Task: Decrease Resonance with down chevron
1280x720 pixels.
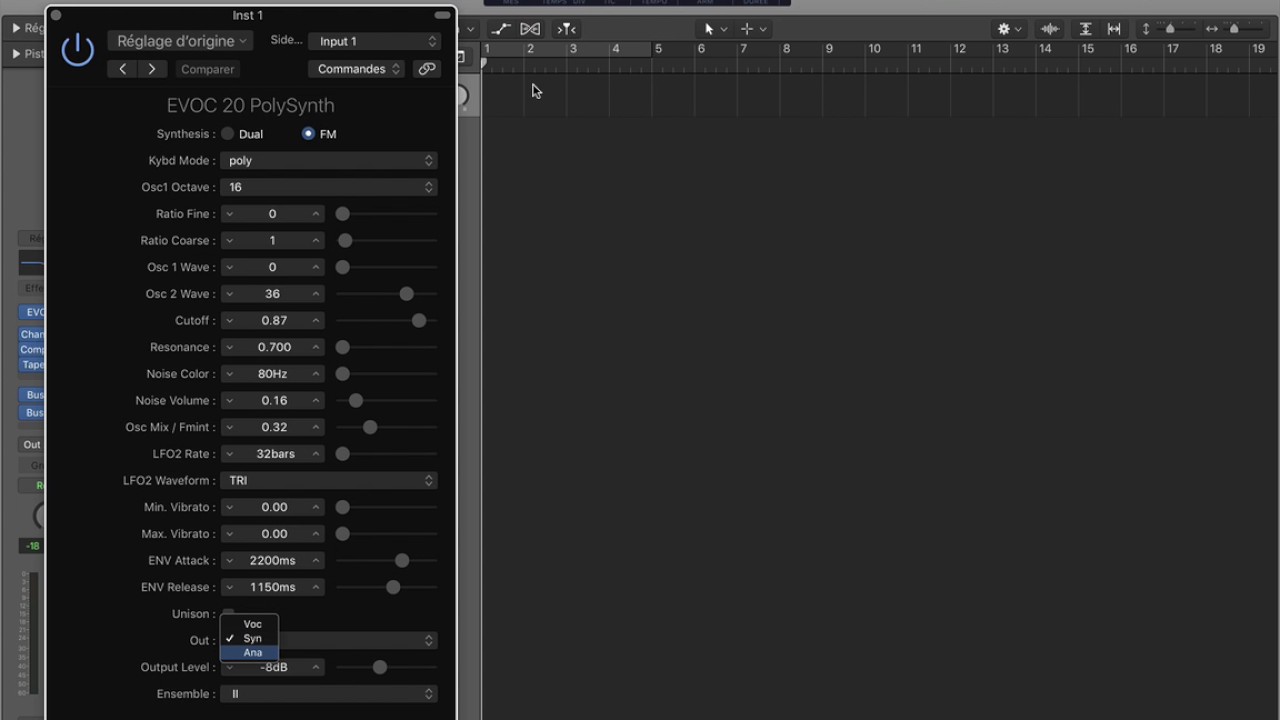Action: tap(229, 347)
